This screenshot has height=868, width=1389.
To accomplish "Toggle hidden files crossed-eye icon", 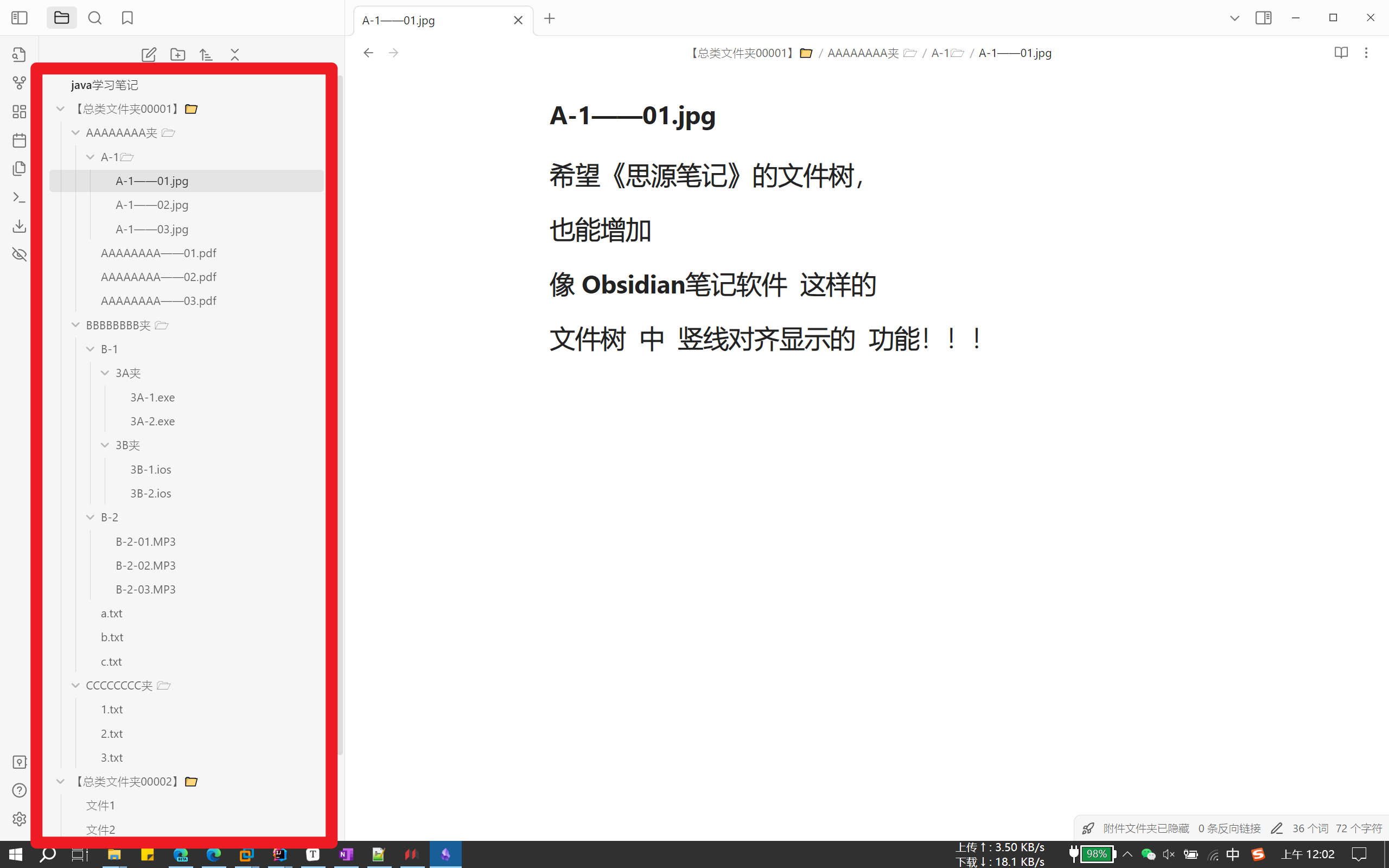I will point(19,254).
